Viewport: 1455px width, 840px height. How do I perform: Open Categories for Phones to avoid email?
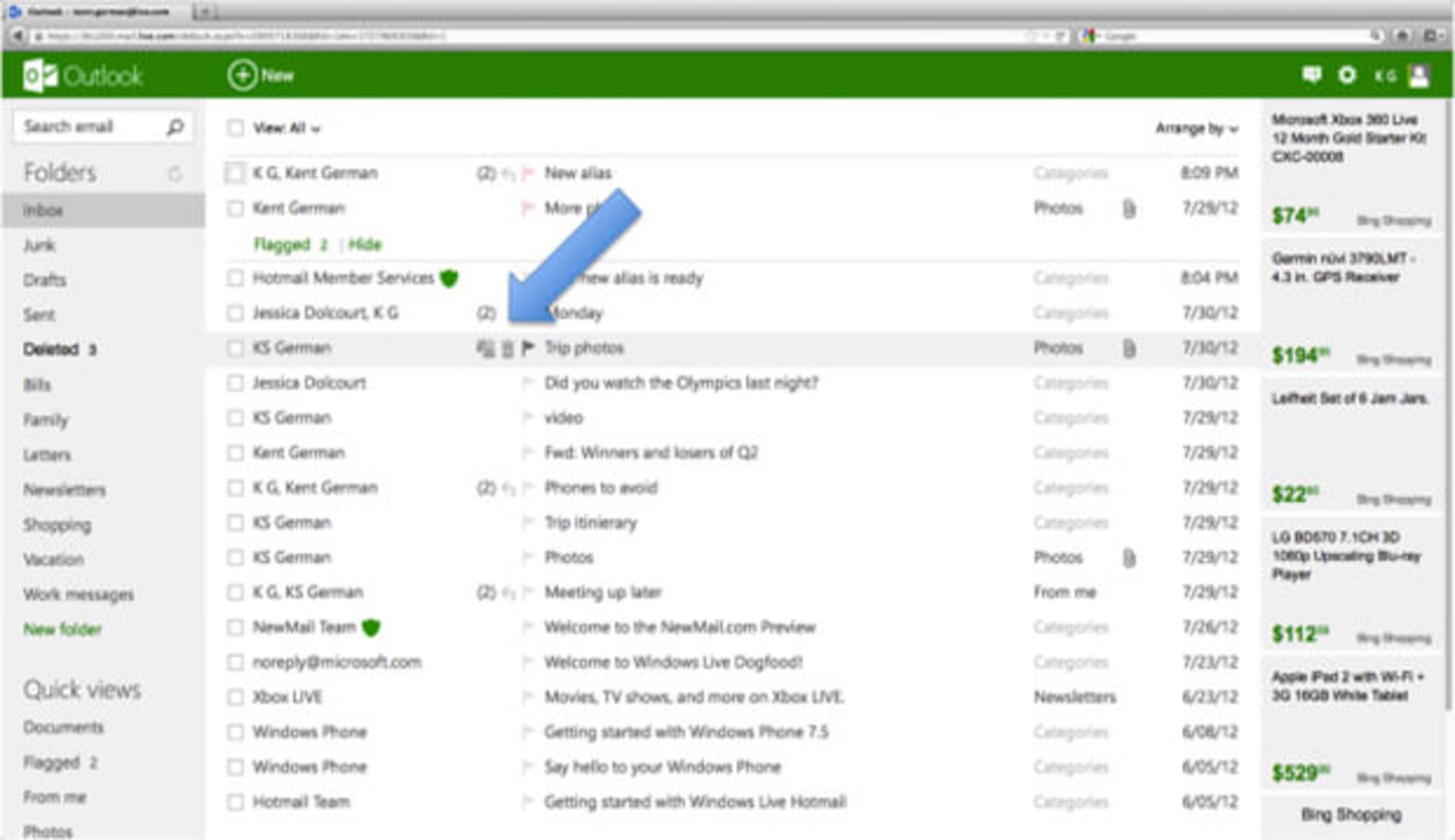click(x=1070, y=488)
